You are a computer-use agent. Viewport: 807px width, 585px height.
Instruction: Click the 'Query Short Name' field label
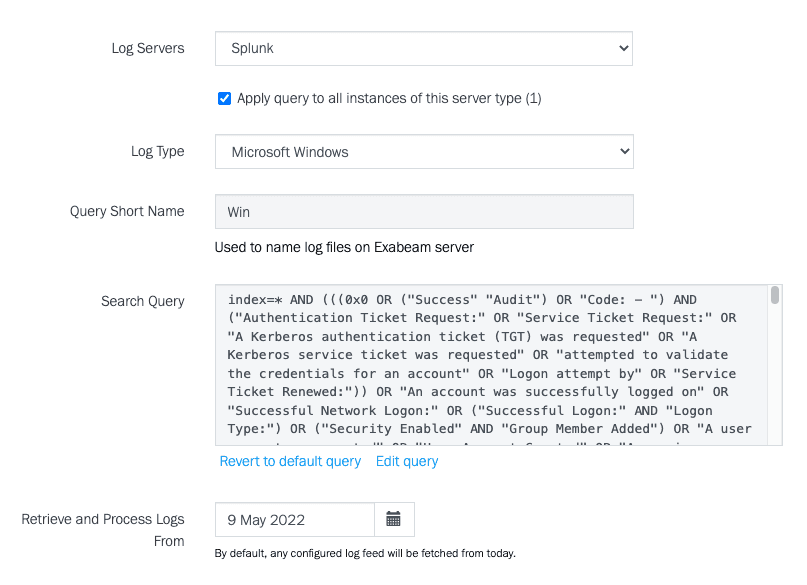point(127,211)
